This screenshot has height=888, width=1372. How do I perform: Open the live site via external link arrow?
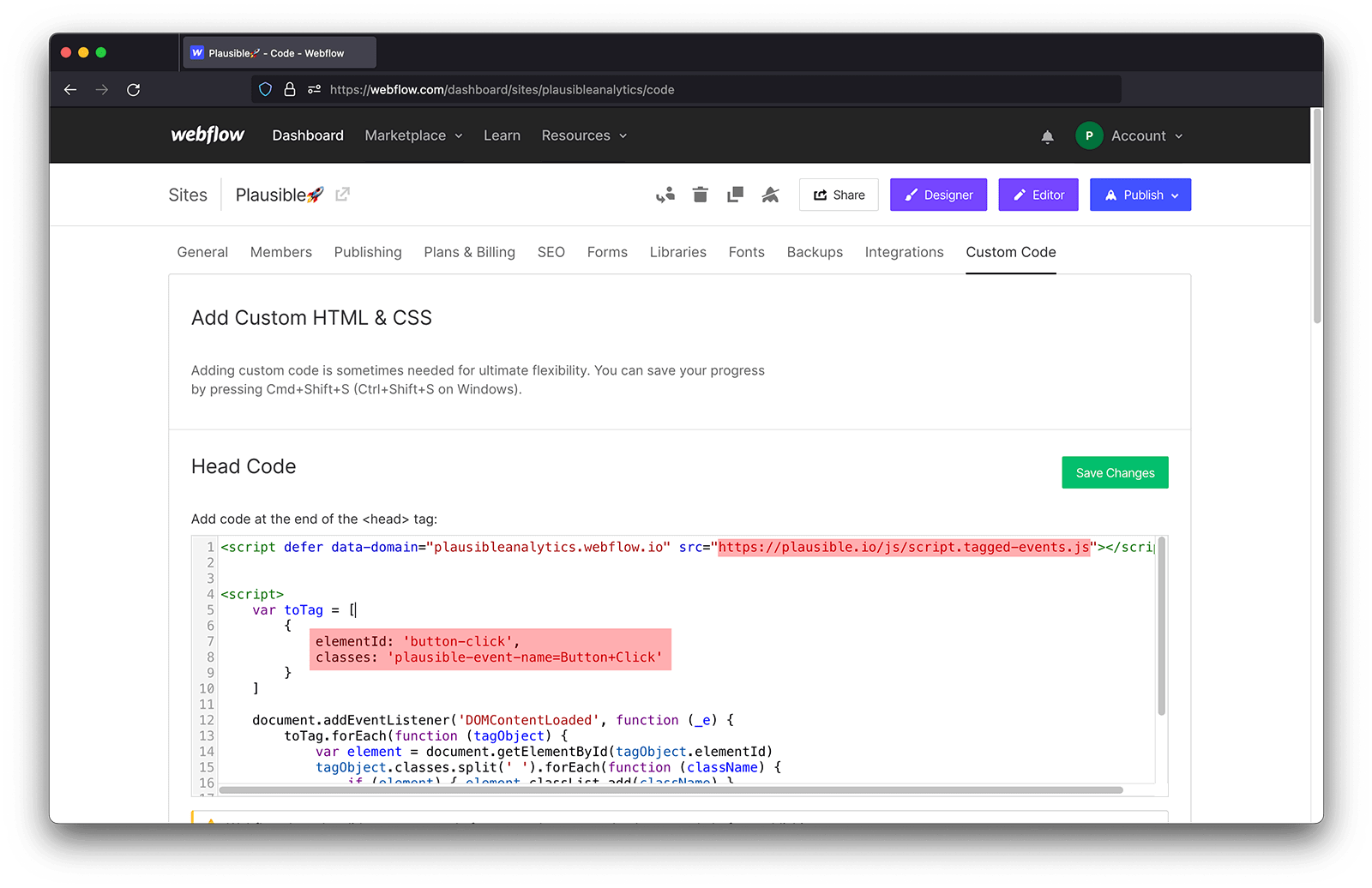pyautogui.click(x=342, y=194)
